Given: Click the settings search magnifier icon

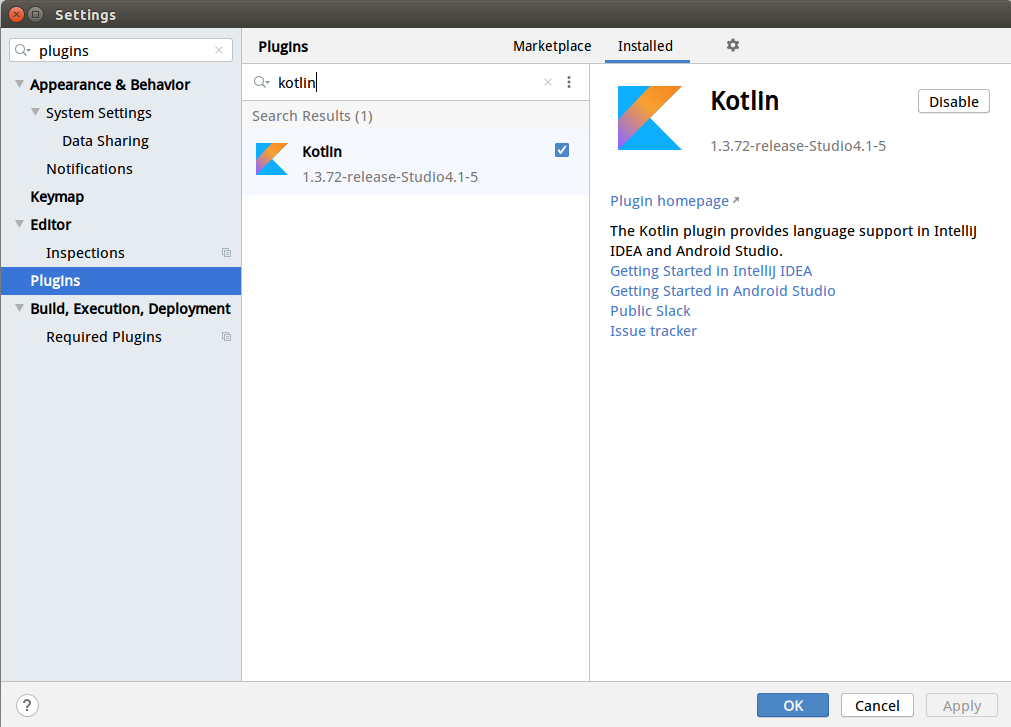Looking at the screenshot, I should [x=23, y=50].
